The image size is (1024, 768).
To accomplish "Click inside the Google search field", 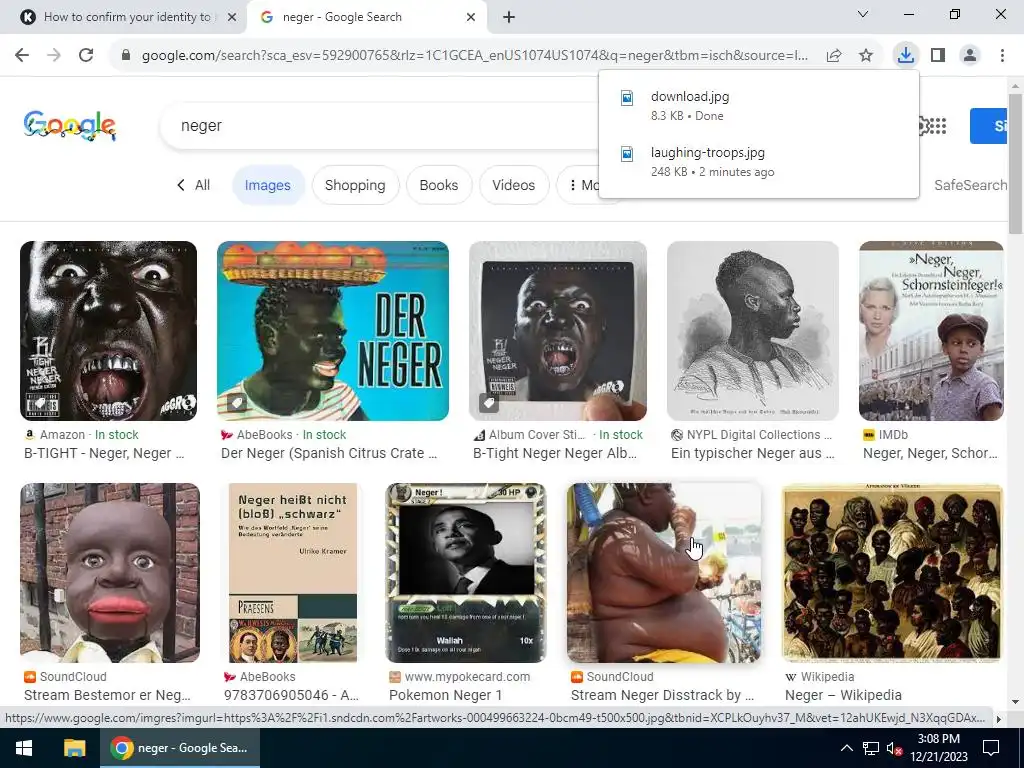I will (385, 125).
